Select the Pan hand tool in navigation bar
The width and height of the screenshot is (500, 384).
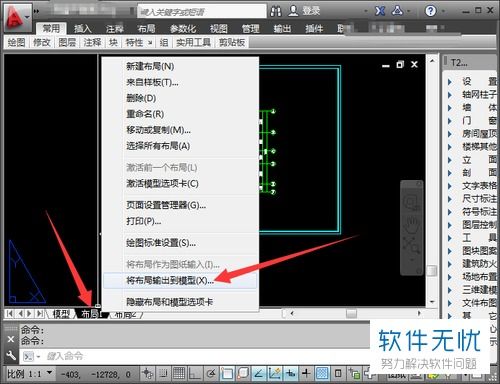coord(411,224)
